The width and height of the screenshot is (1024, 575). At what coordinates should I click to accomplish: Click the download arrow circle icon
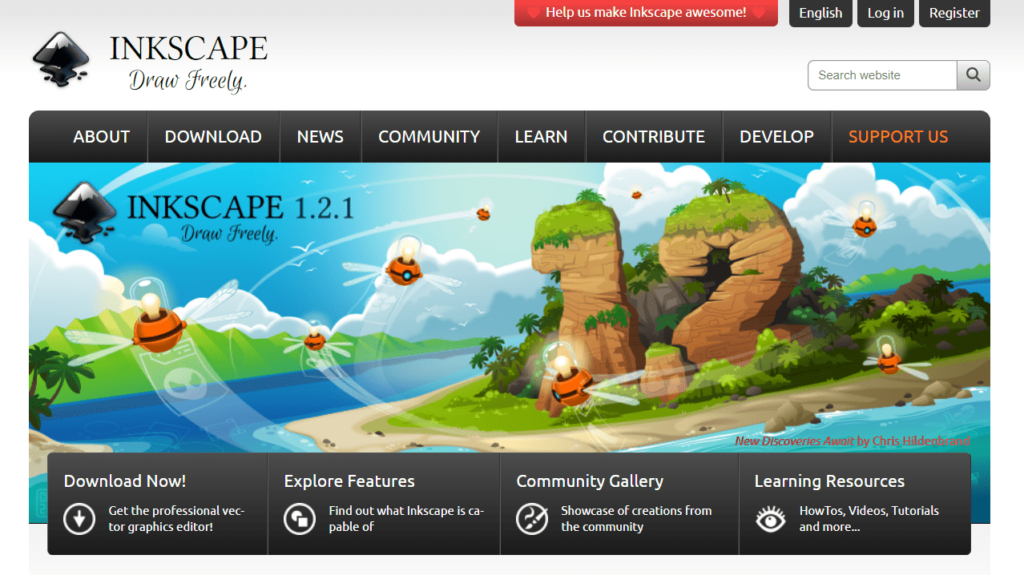point(79,518)
